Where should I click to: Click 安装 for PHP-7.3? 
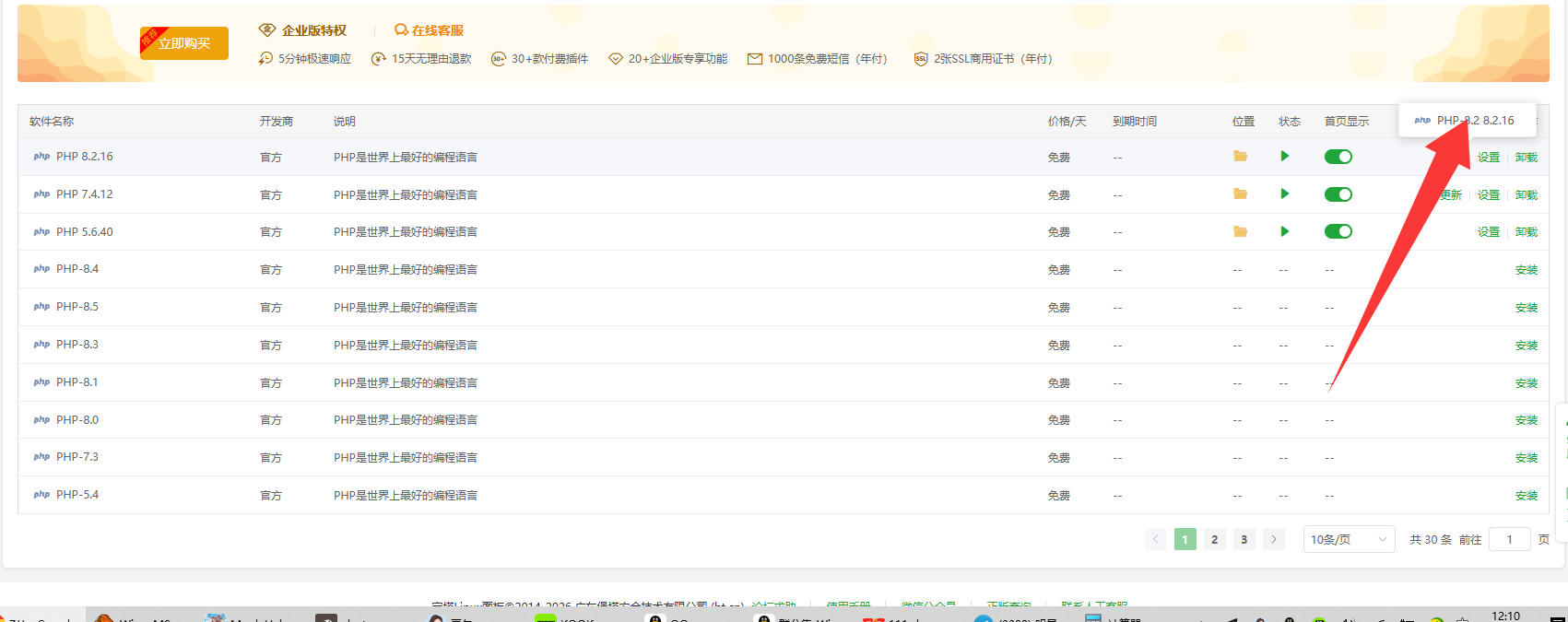(x=1527, y=458)
